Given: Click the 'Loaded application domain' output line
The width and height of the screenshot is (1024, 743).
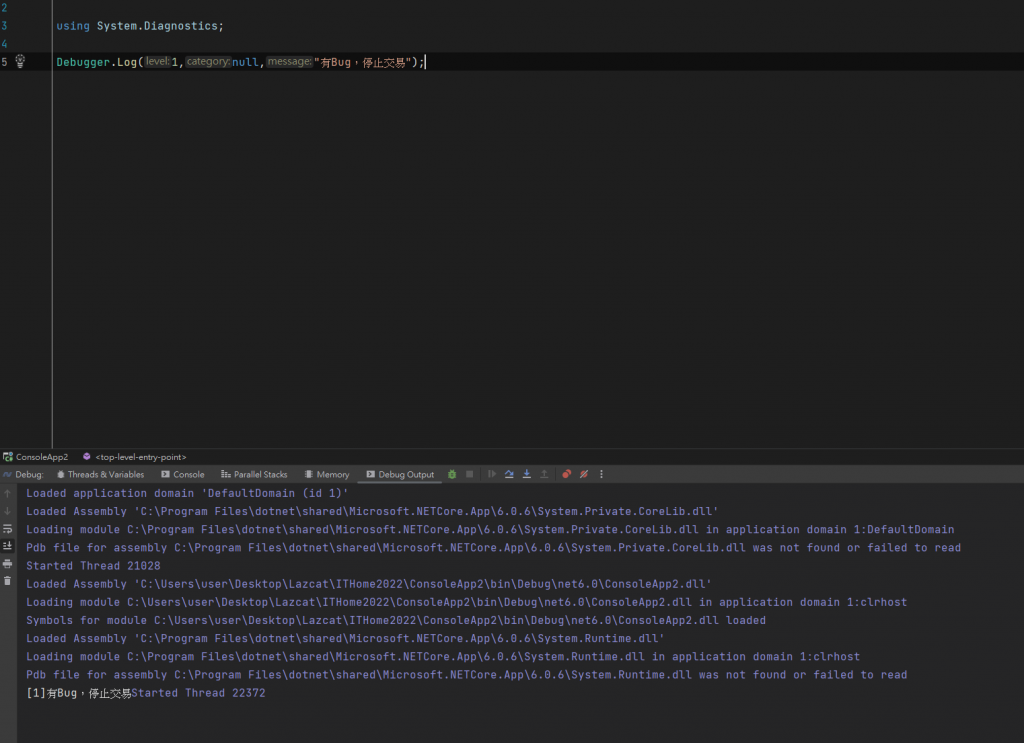Looking at the screenshot, I should point(187,494).
